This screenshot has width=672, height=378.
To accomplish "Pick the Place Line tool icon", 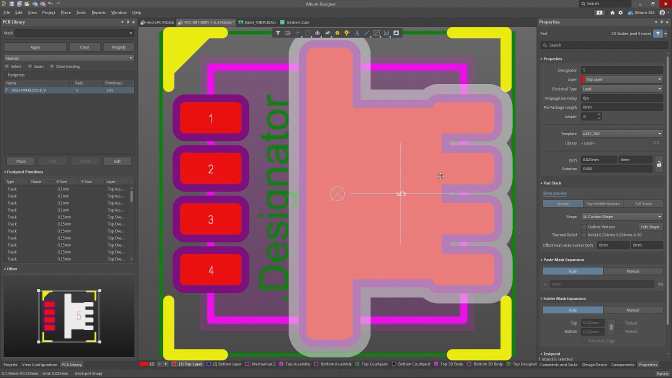I will click(367, 33).
